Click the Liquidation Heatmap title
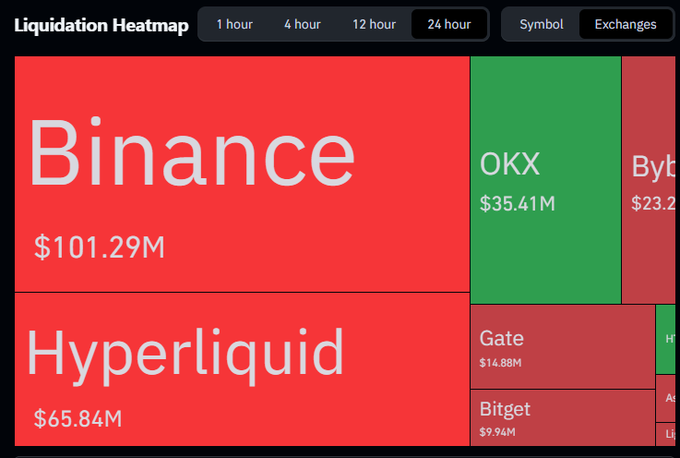680x458 pixels. click(101, 25)
